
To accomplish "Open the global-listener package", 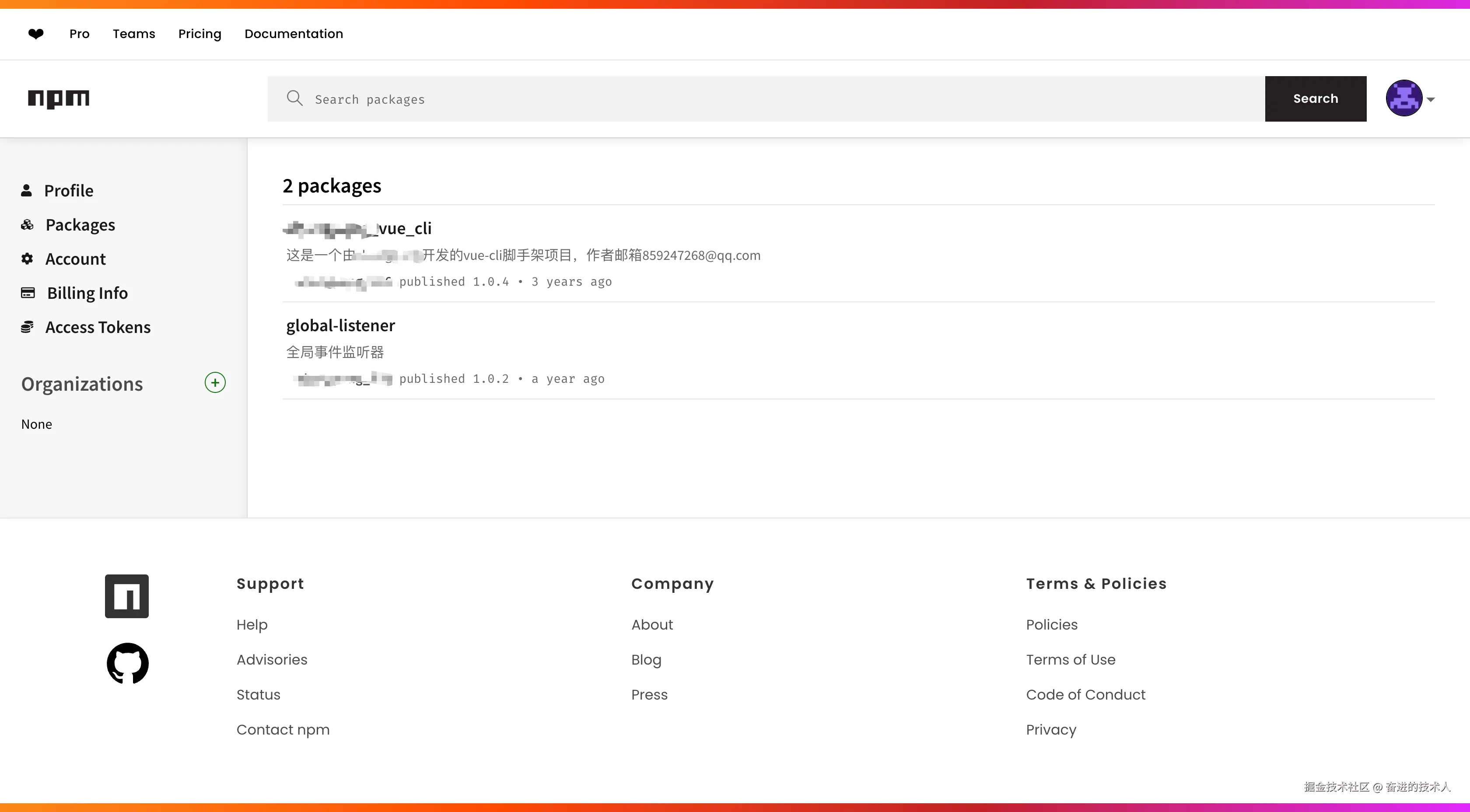I will click(x=341, y=325).
